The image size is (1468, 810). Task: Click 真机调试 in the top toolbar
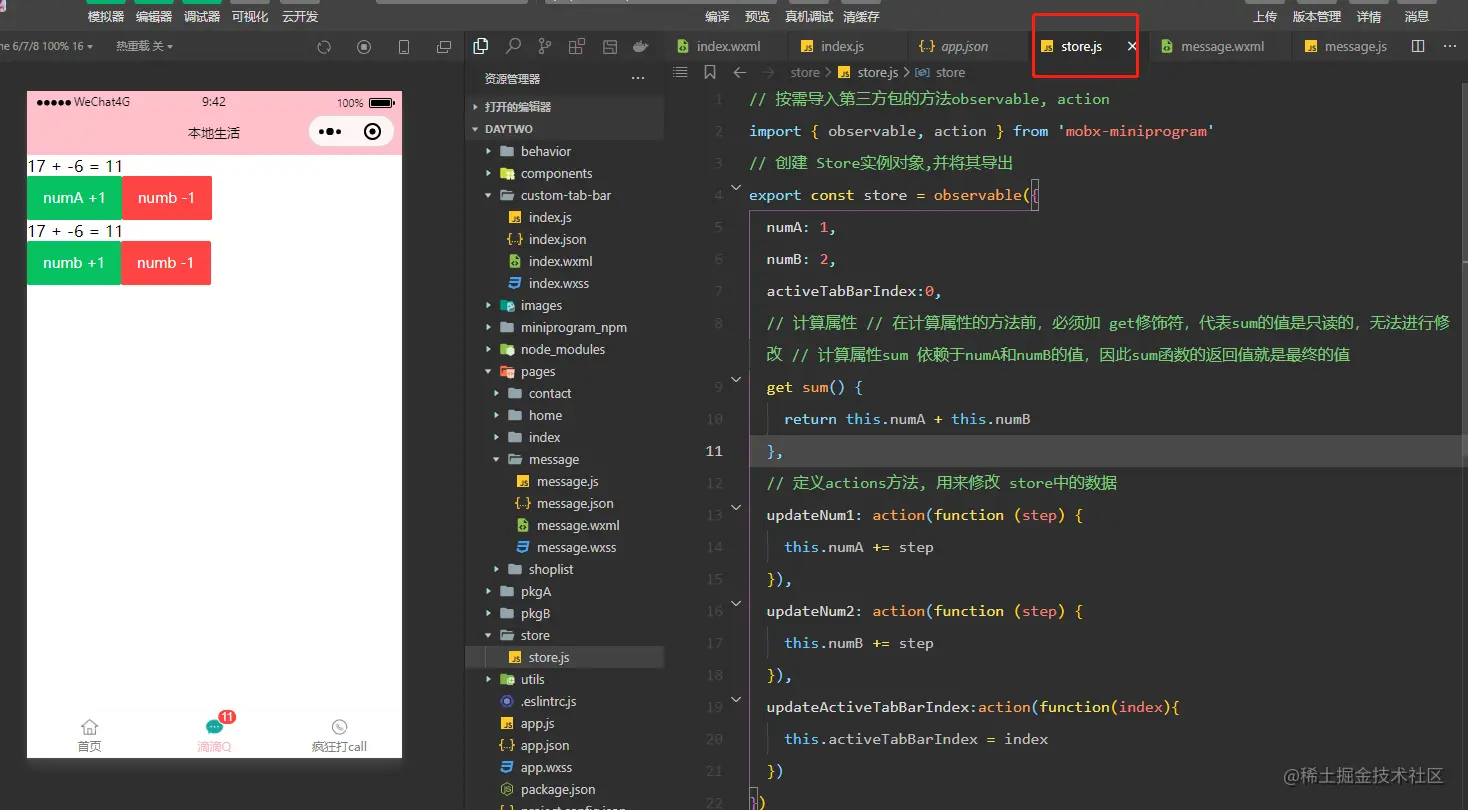(x=809, y=16)
